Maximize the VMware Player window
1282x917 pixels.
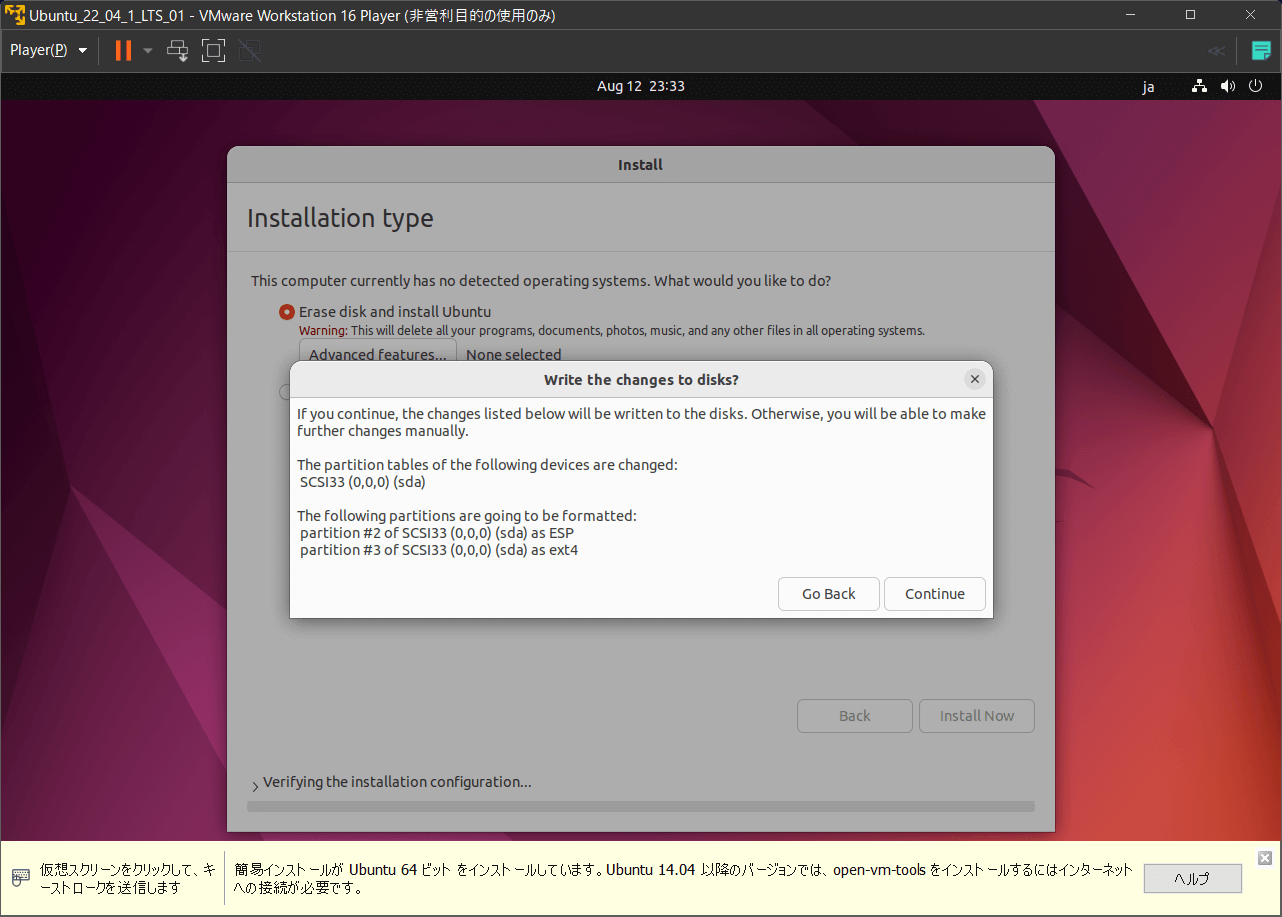click(1190, 15)
